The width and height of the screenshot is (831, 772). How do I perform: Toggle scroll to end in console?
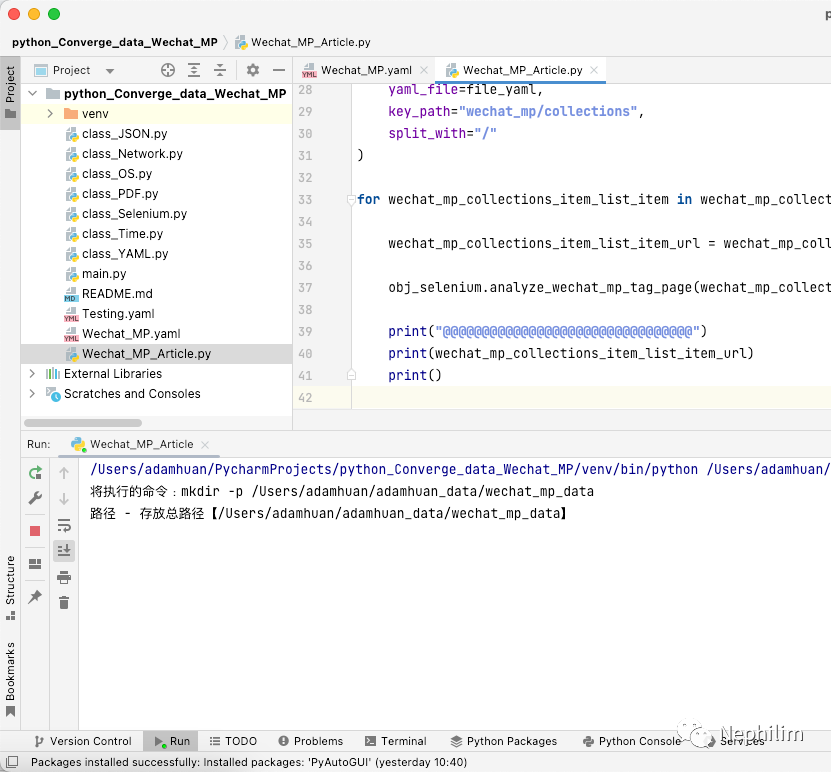pos(64,550)
